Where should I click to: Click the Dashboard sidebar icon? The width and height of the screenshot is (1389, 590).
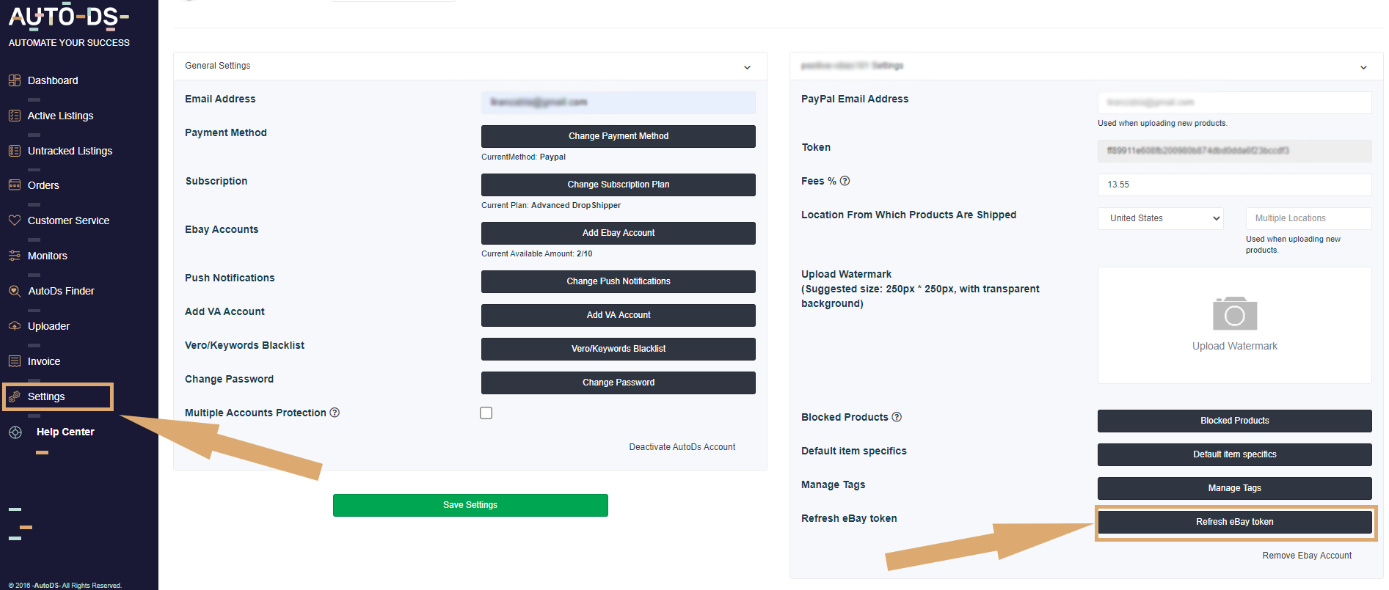pyautogui.click(x=14, y=80)
